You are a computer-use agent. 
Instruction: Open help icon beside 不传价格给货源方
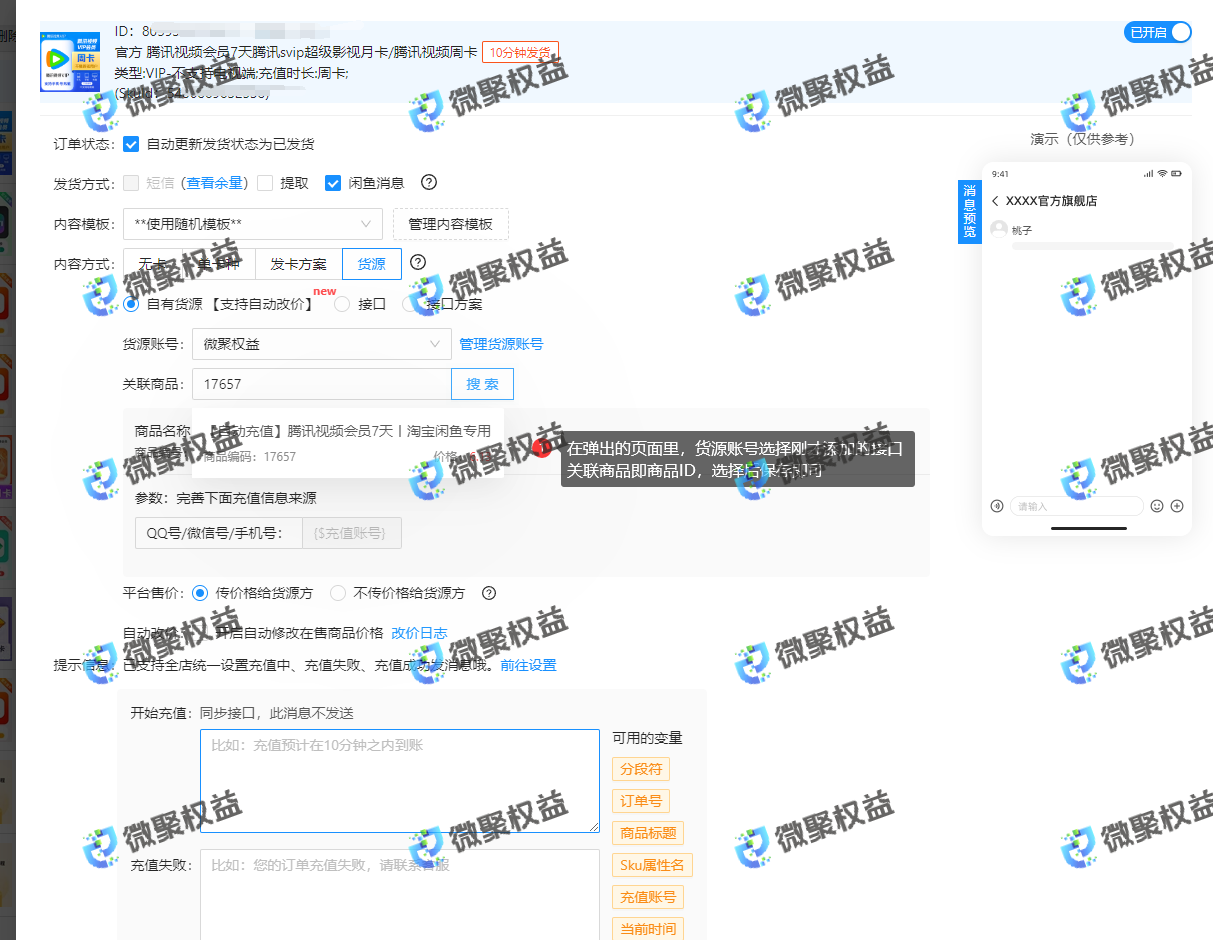tap(489, 593)
